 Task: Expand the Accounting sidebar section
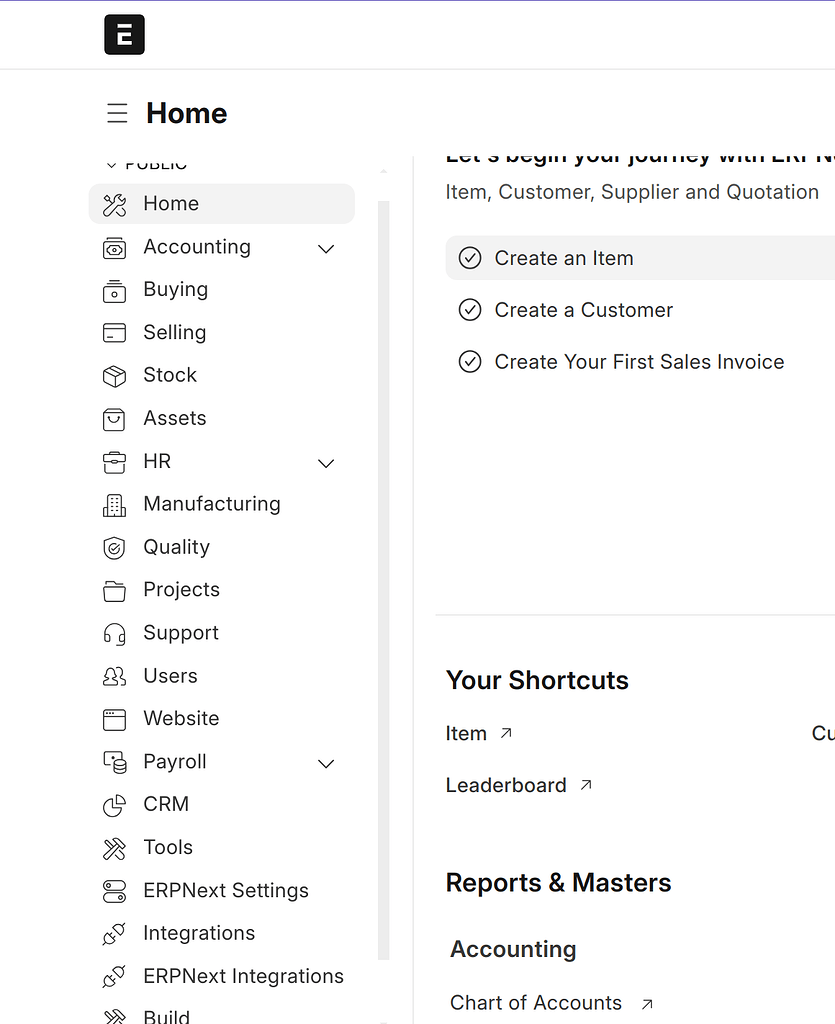pyautogui.click(x=326, y=248)
